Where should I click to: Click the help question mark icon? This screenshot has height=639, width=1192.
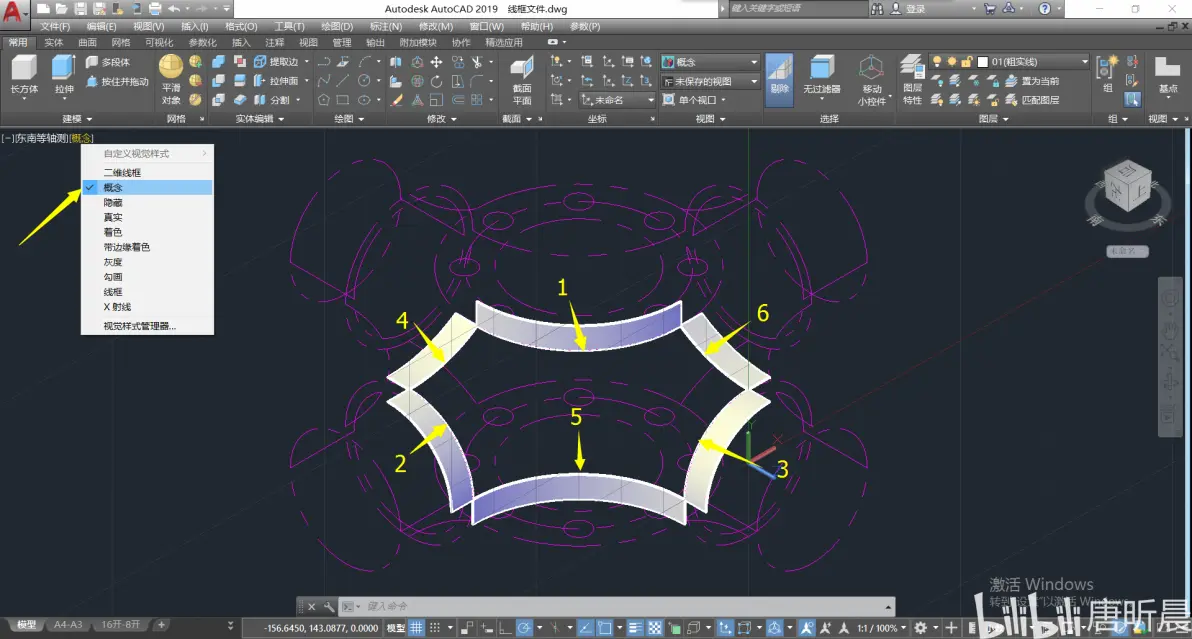1045,8
